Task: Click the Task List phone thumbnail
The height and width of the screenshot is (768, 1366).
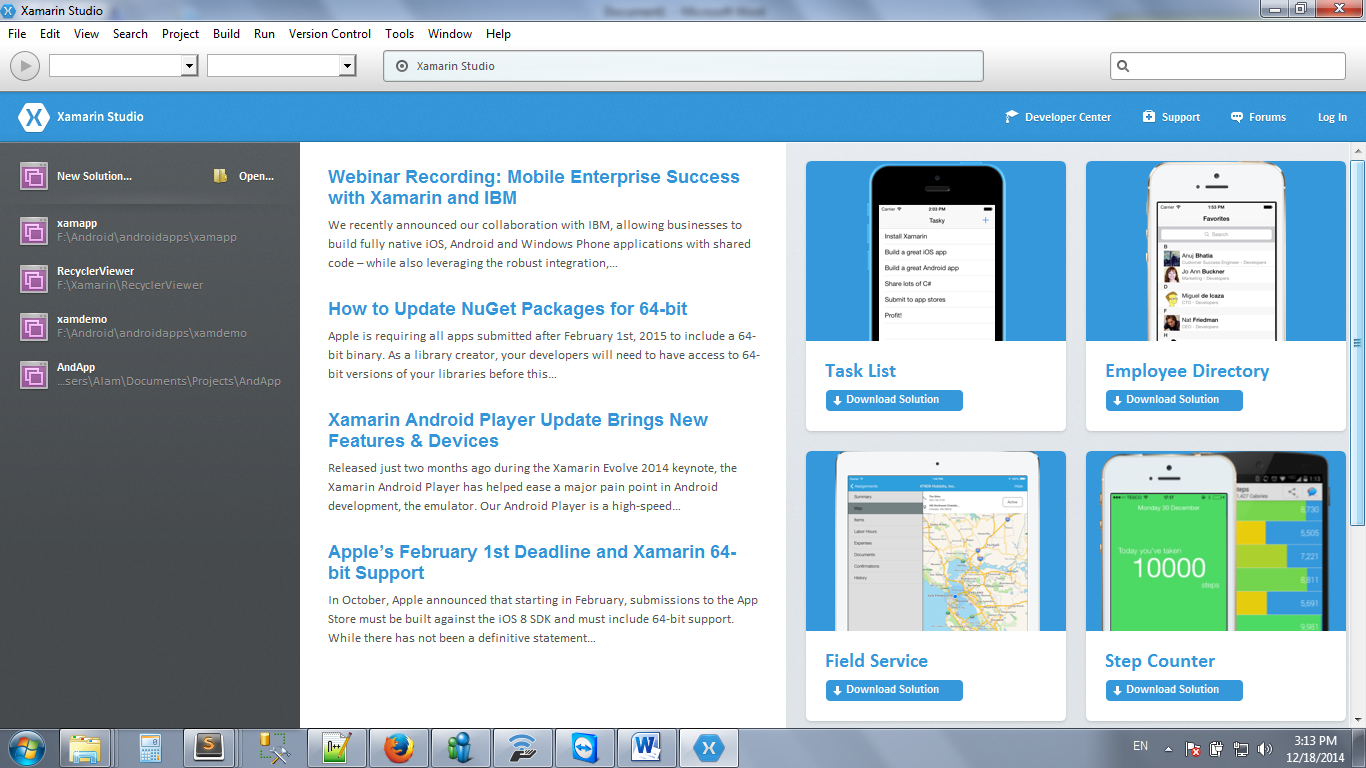Action: tap(936, 251)
